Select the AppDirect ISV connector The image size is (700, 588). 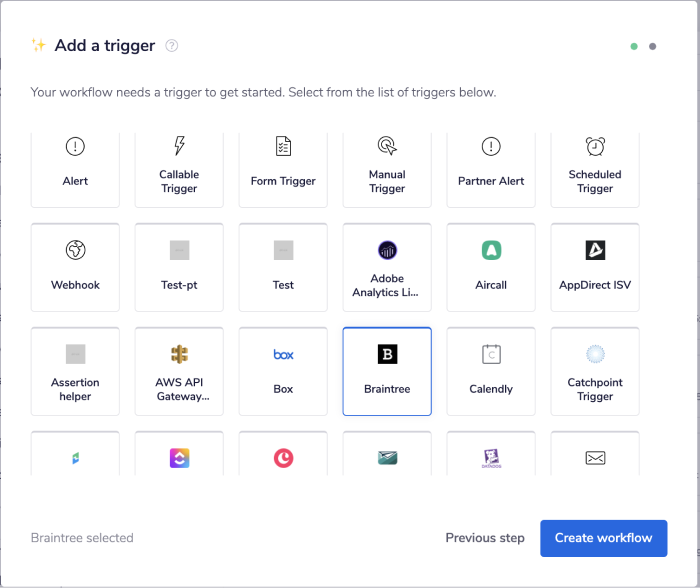(595, 266)
